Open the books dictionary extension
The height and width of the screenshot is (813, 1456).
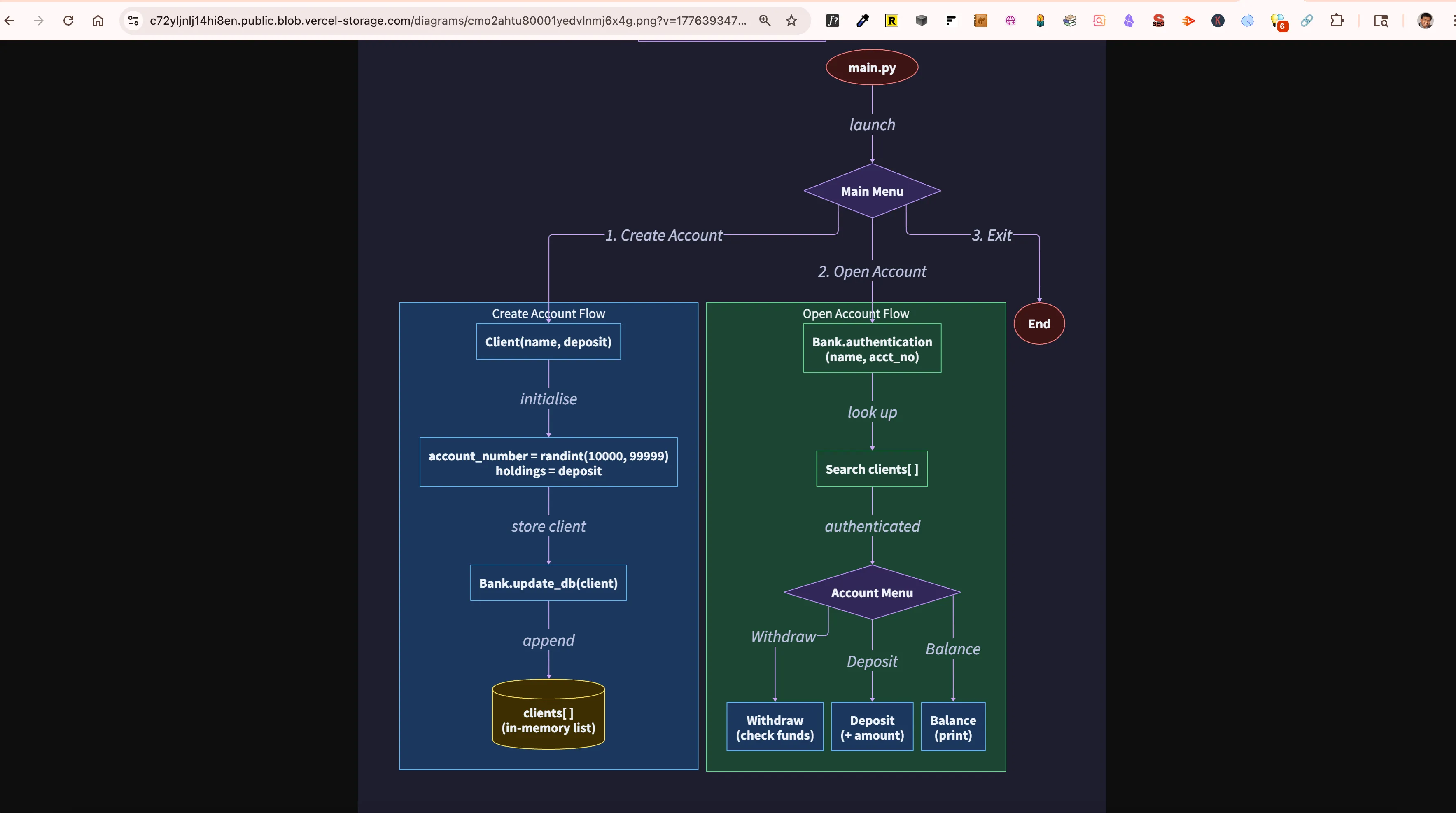pyautogui.click(x=1070, y=21)
